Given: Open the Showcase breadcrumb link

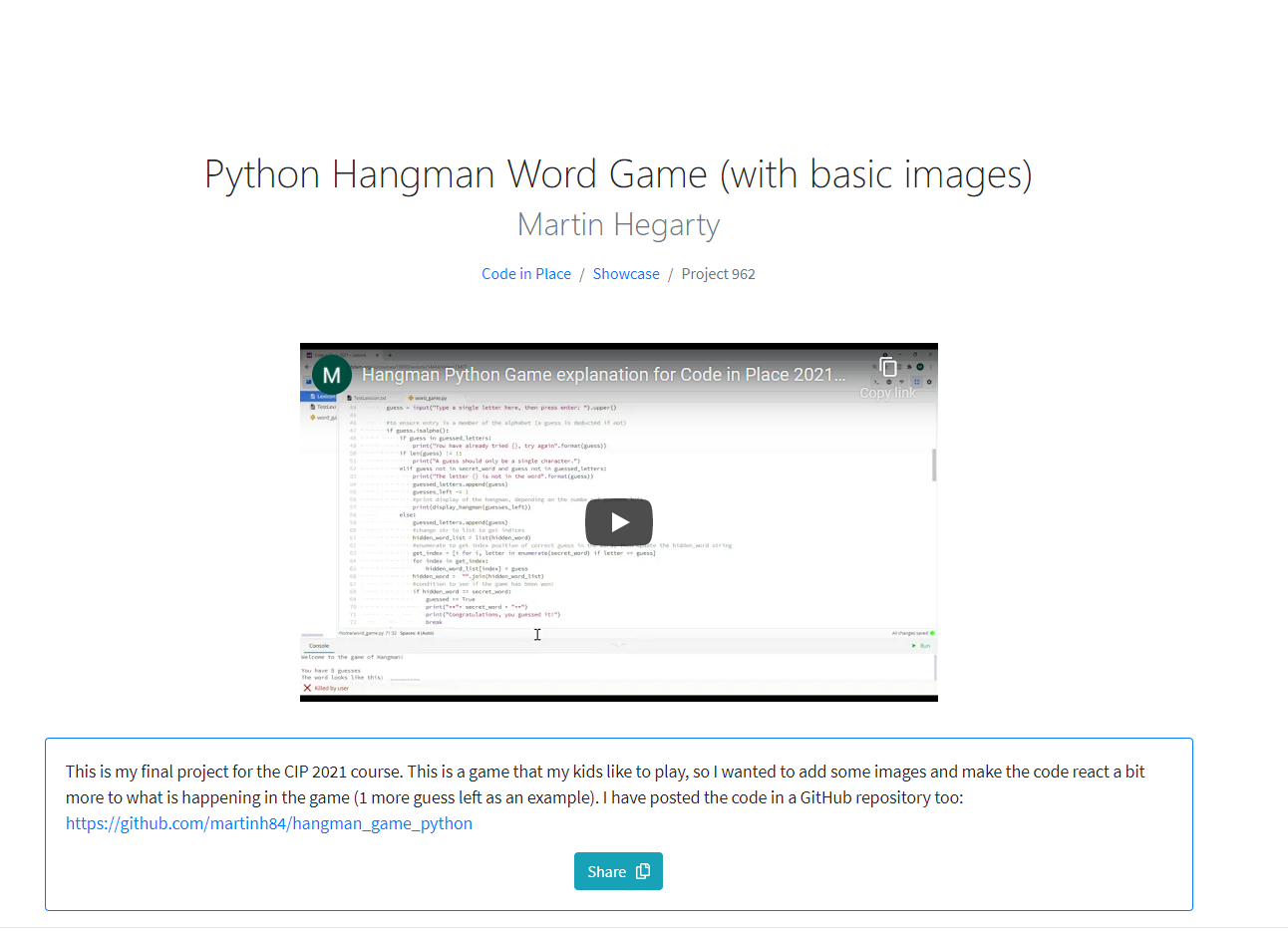Looking at the screenshot, I should pyautogui.click(x=625, y=274).
